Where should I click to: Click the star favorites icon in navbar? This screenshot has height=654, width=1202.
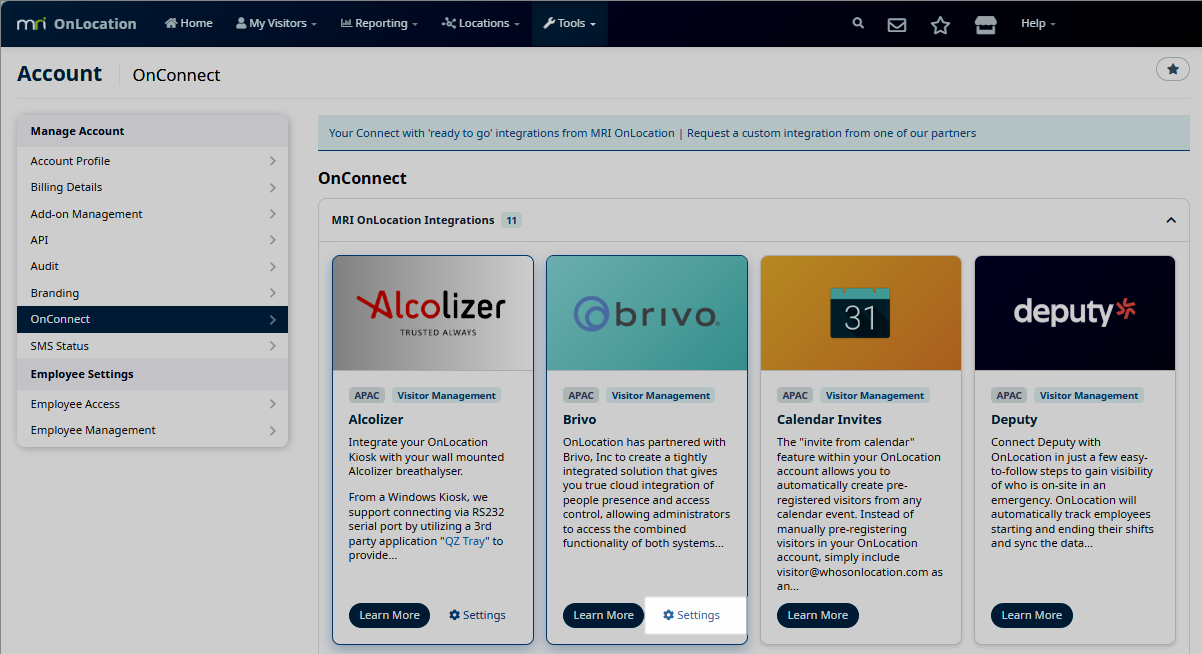click(940, 24)
